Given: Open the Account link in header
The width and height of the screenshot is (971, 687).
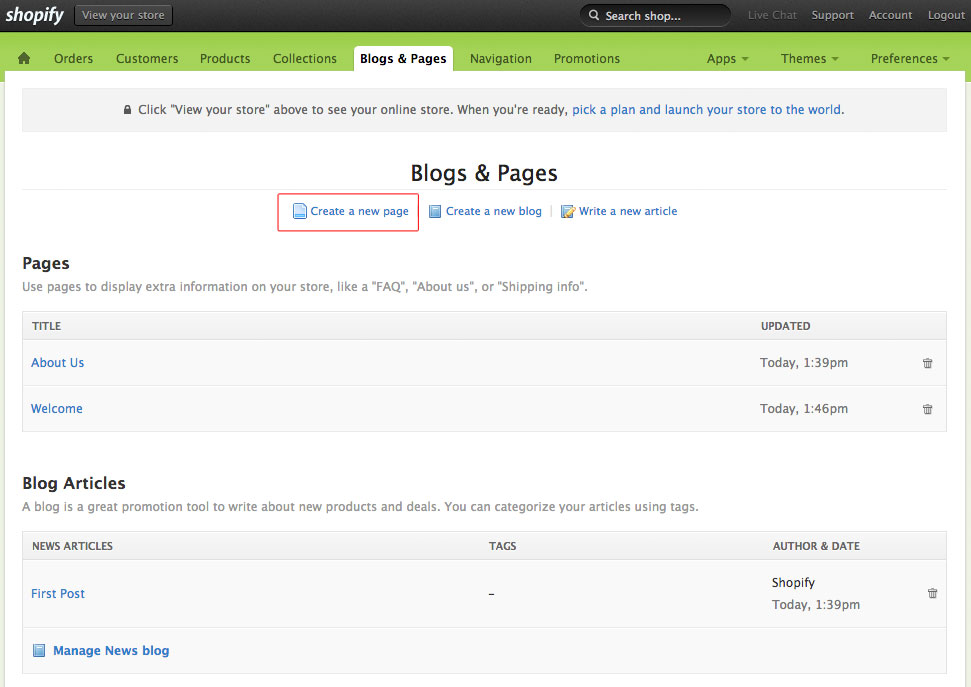Looking at the screenshot, I should [x=890, y=15].
